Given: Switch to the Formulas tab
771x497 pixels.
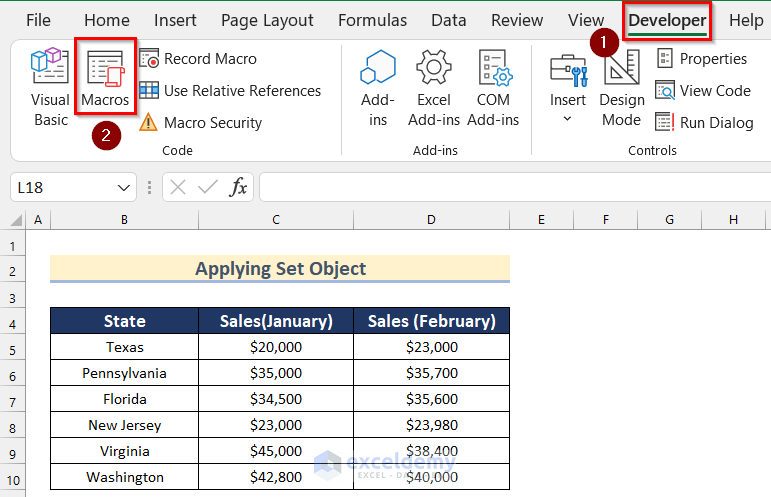Looking at the screenshot, I should pos(372,20).
